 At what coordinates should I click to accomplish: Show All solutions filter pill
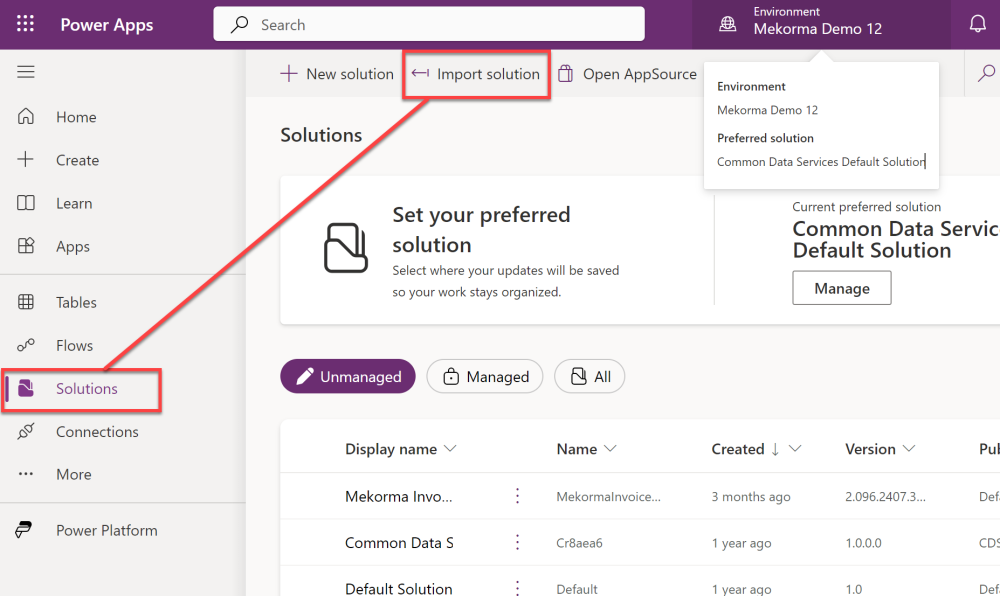(x=590, y=377)
